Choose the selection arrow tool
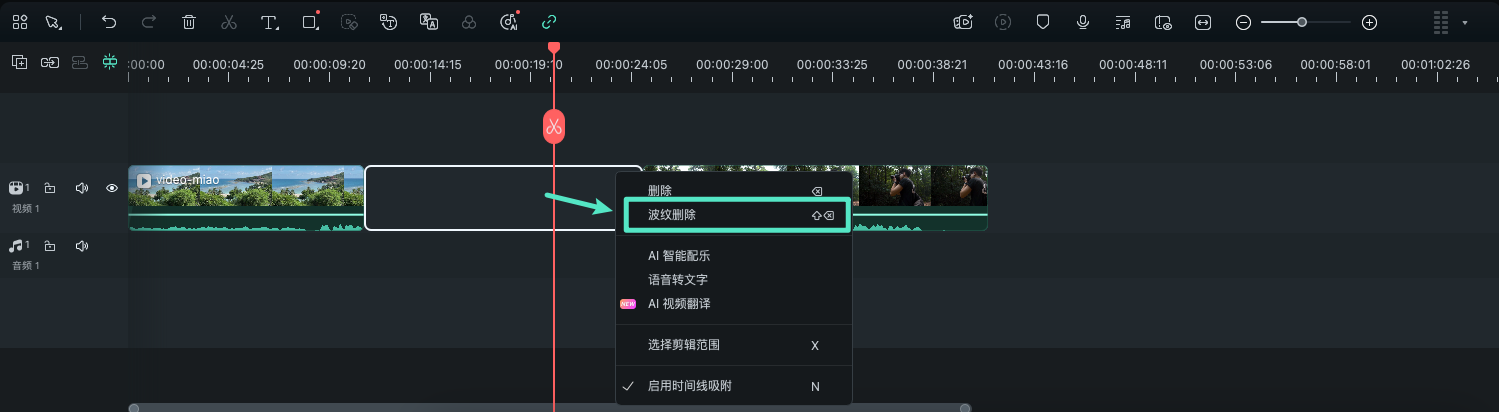 (53, 22)
